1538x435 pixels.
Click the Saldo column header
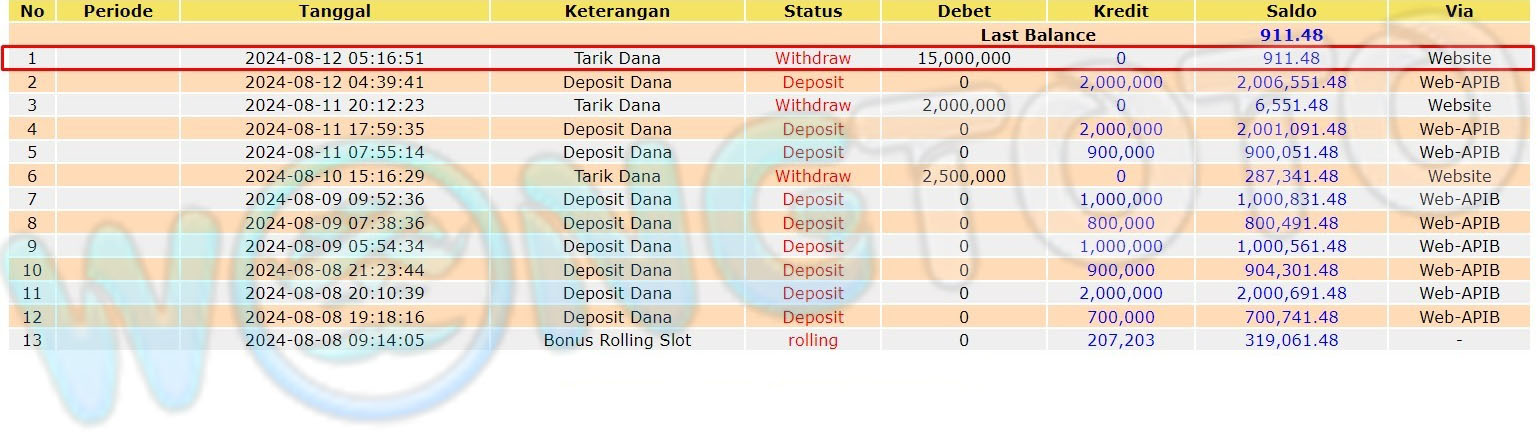click(x=1291, y=11)
